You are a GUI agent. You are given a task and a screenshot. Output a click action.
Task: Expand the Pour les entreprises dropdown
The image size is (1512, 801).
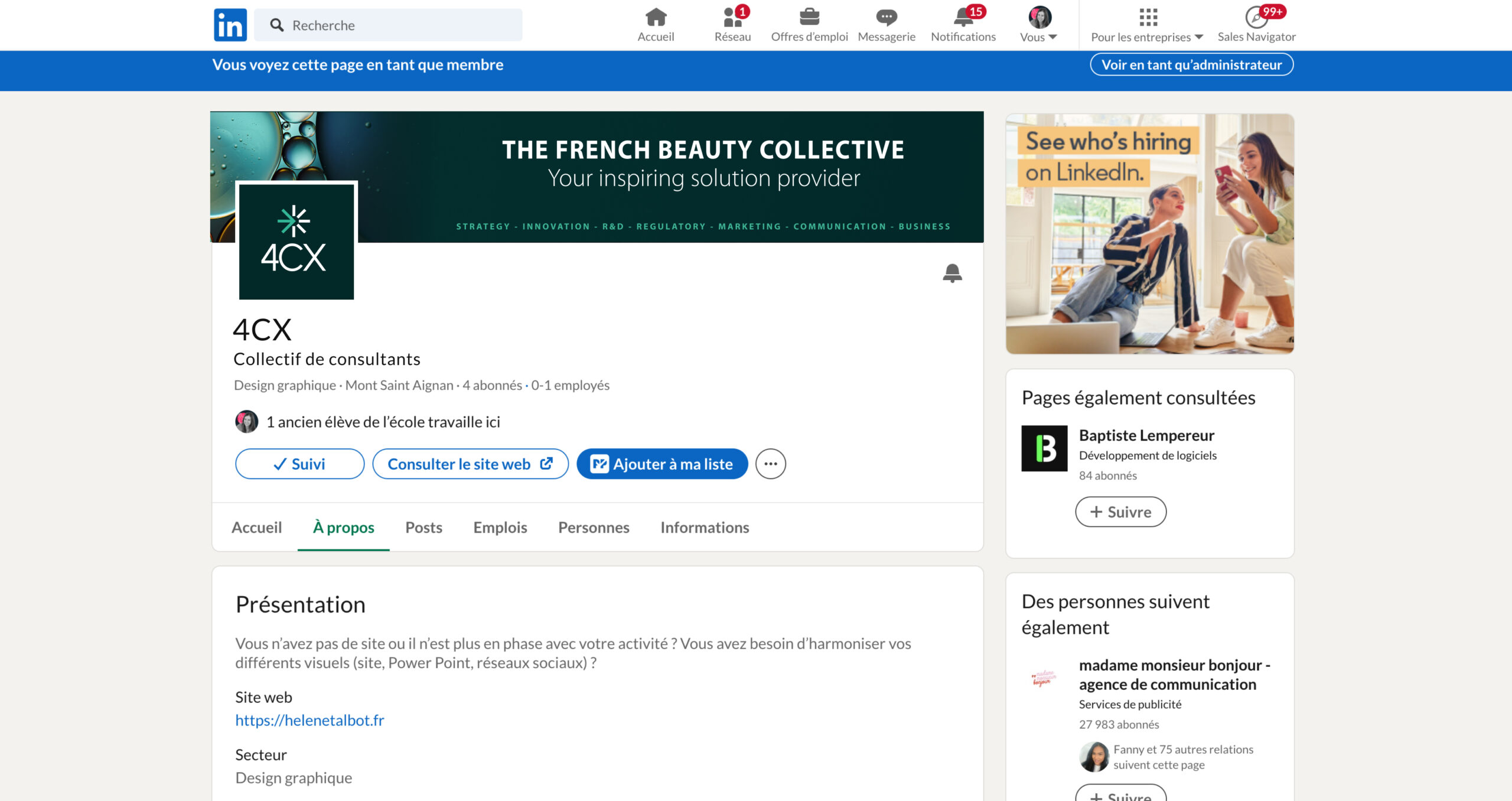click(x=1146, y=24)
